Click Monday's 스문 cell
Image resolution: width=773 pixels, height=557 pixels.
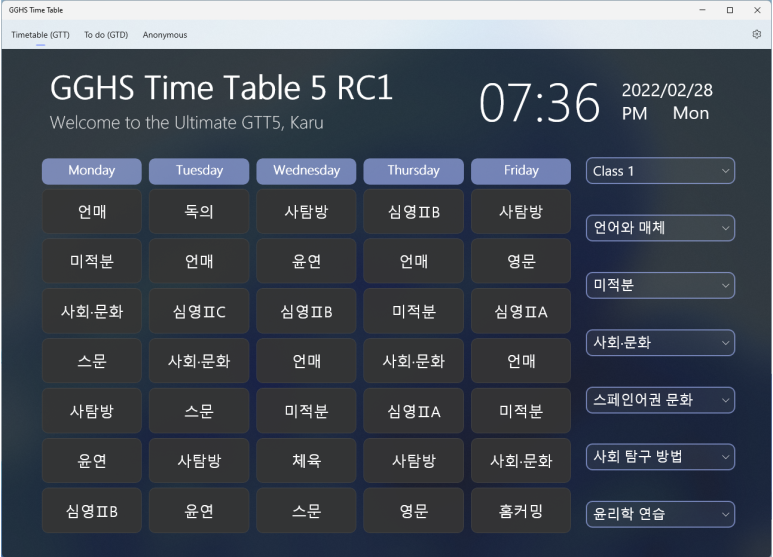point(92,361)
